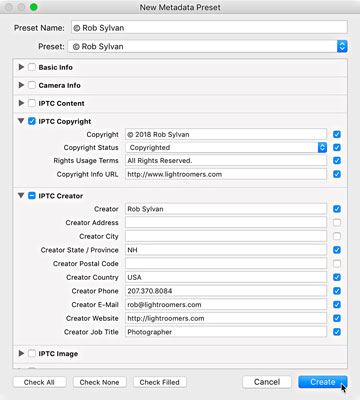Click the Check None button

99,382
